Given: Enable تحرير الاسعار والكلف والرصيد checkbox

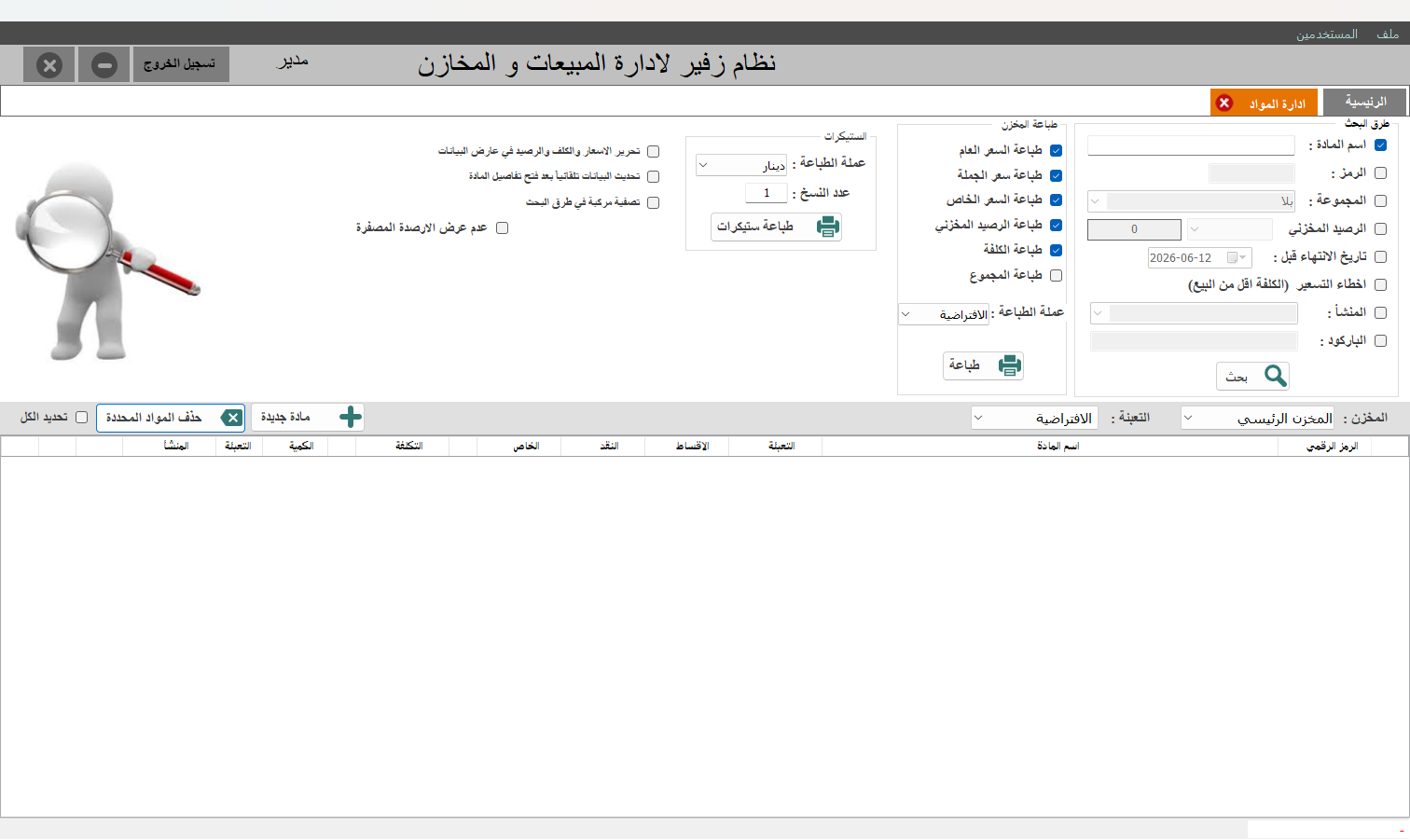Looking at the screenshot, I should click(x=653, y=151).
